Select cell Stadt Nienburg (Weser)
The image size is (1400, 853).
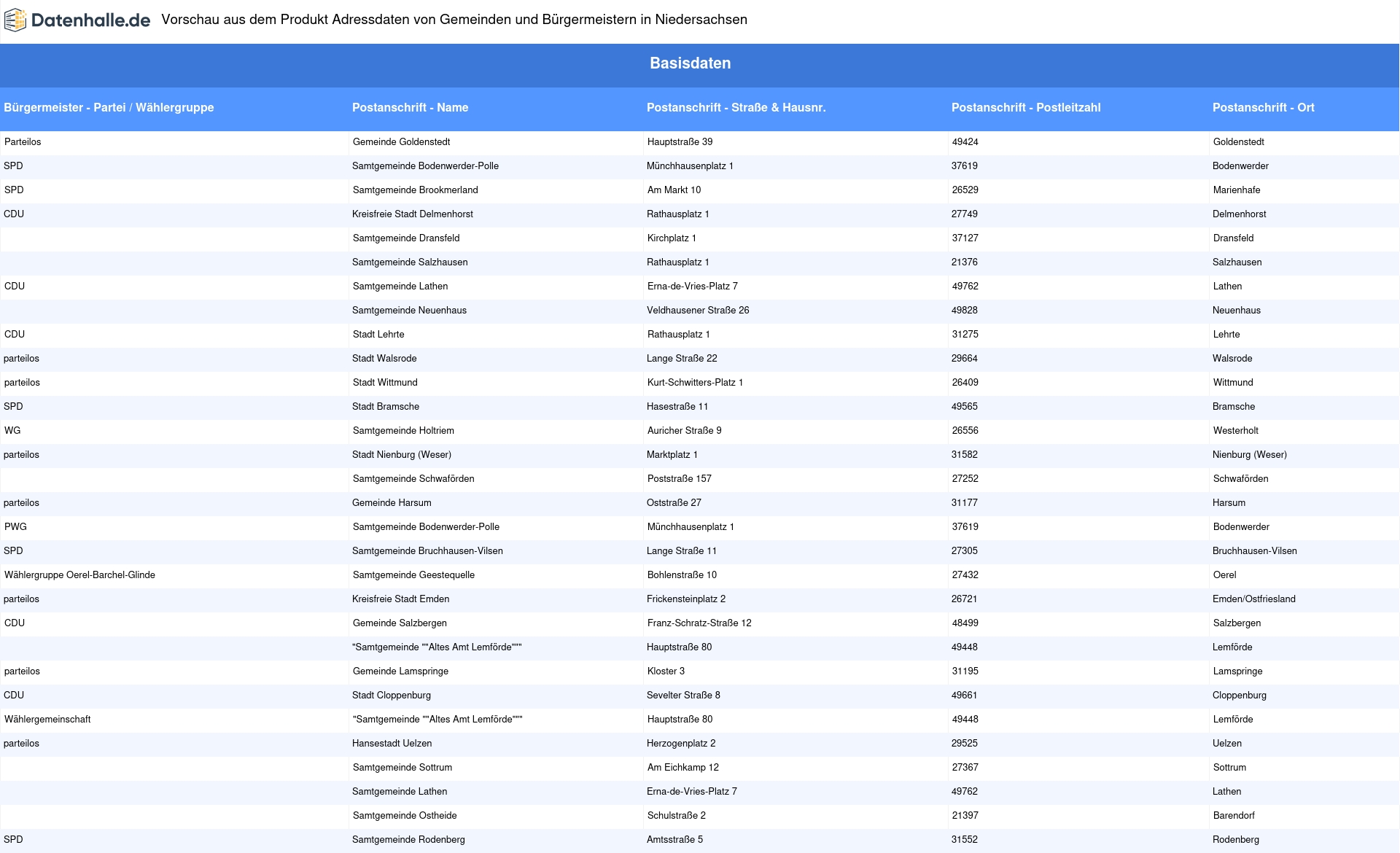[401, 455]
